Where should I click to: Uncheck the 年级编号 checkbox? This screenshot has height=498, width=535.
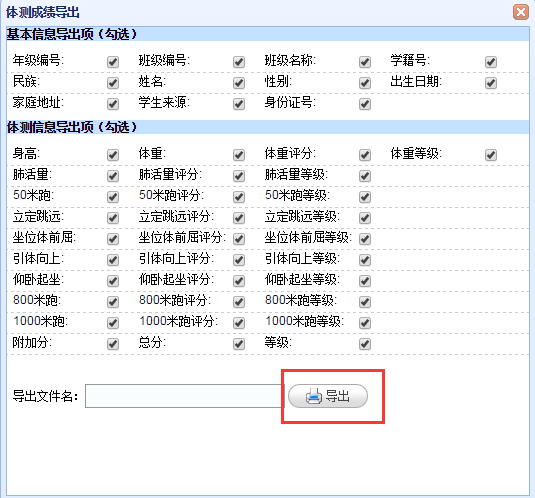pos(113,62)
